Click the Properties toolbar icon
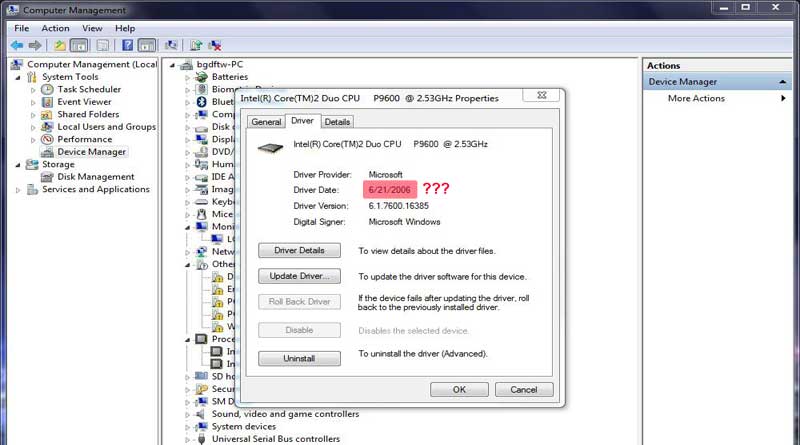The height and width of the screenshot is (445, 800). tap(103, 45)
